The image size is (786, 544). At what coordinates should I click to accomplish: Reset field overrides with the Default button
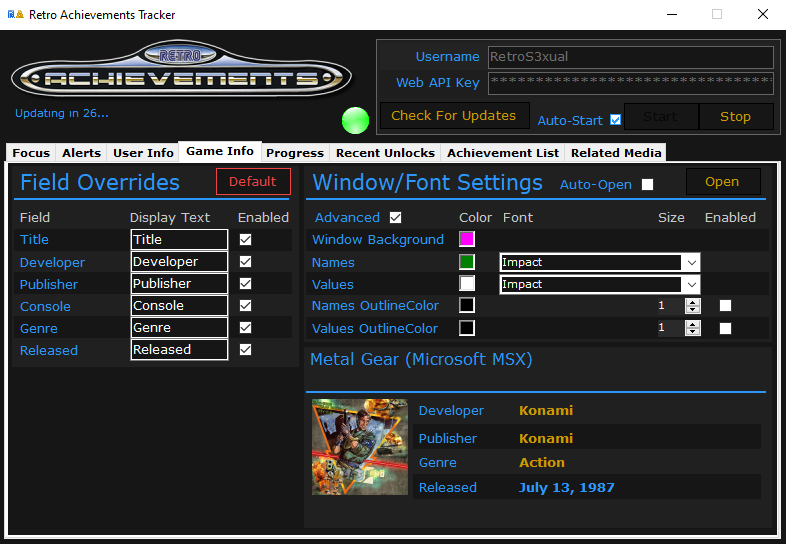click(253, 182)
